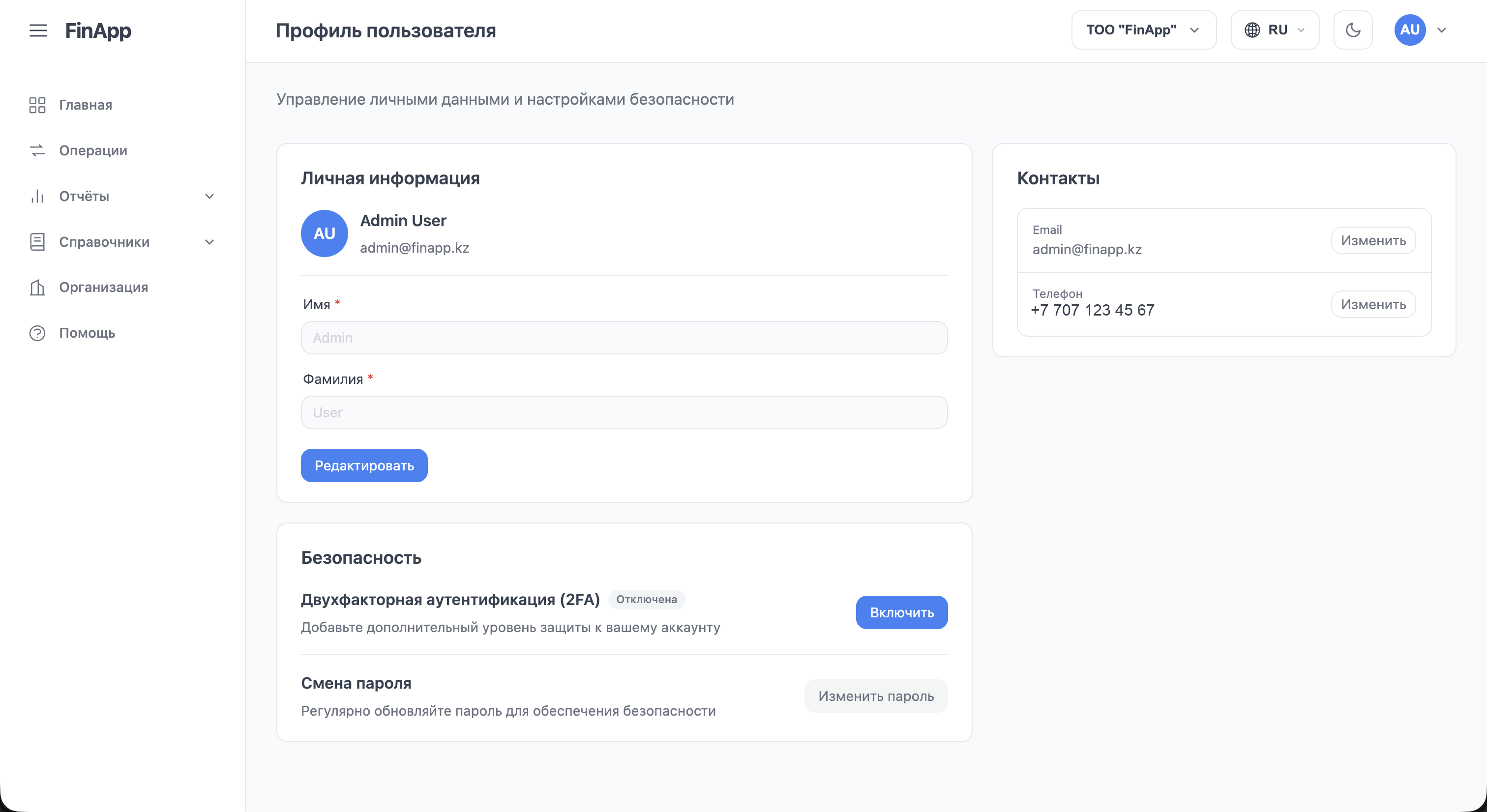
Task: Click the Профиль пользователя page title
Action: point(386,30)
